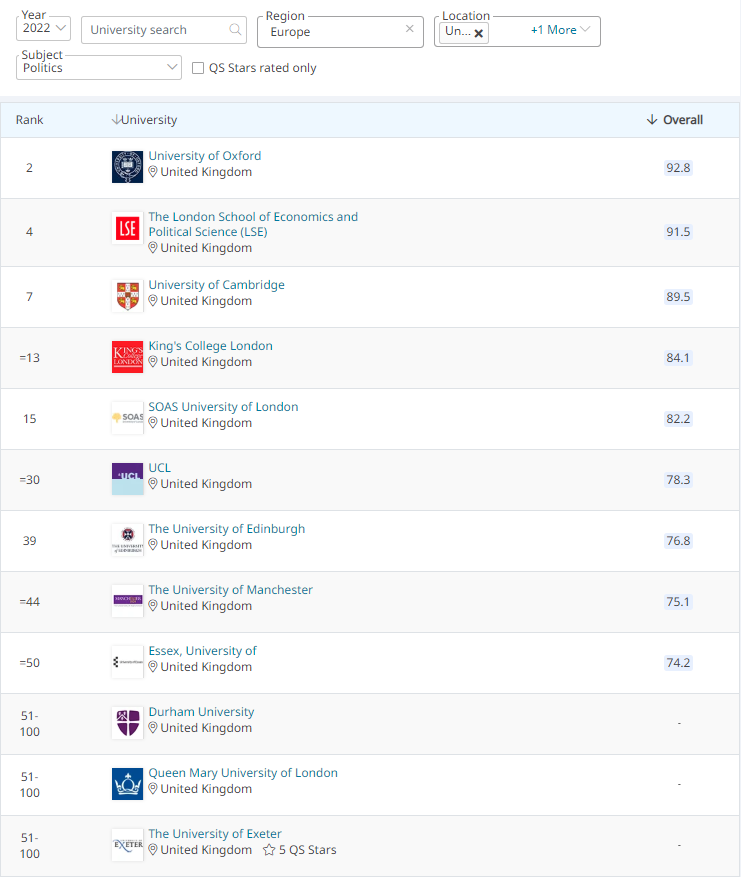
Task: Open SOAS University of London link
Action: click(x=223, y=407)
